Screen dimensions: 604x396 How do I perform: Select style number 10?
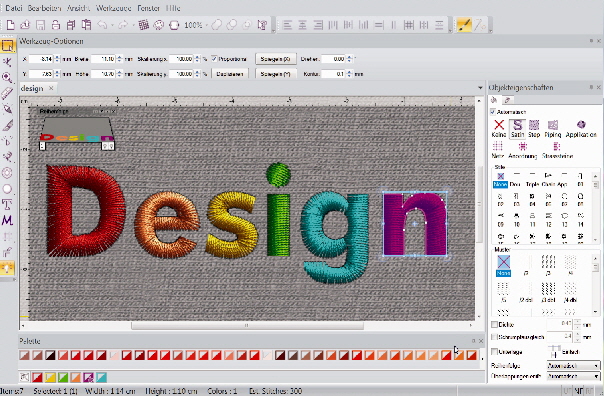516,220
